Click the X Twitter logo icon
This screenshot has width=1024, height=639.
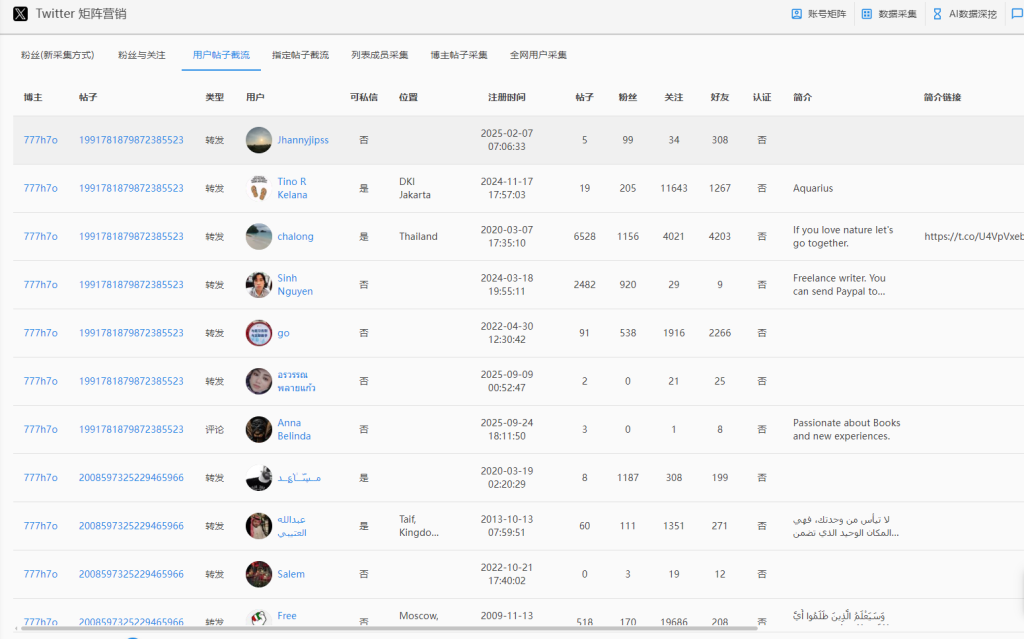(x=20, y=14)
